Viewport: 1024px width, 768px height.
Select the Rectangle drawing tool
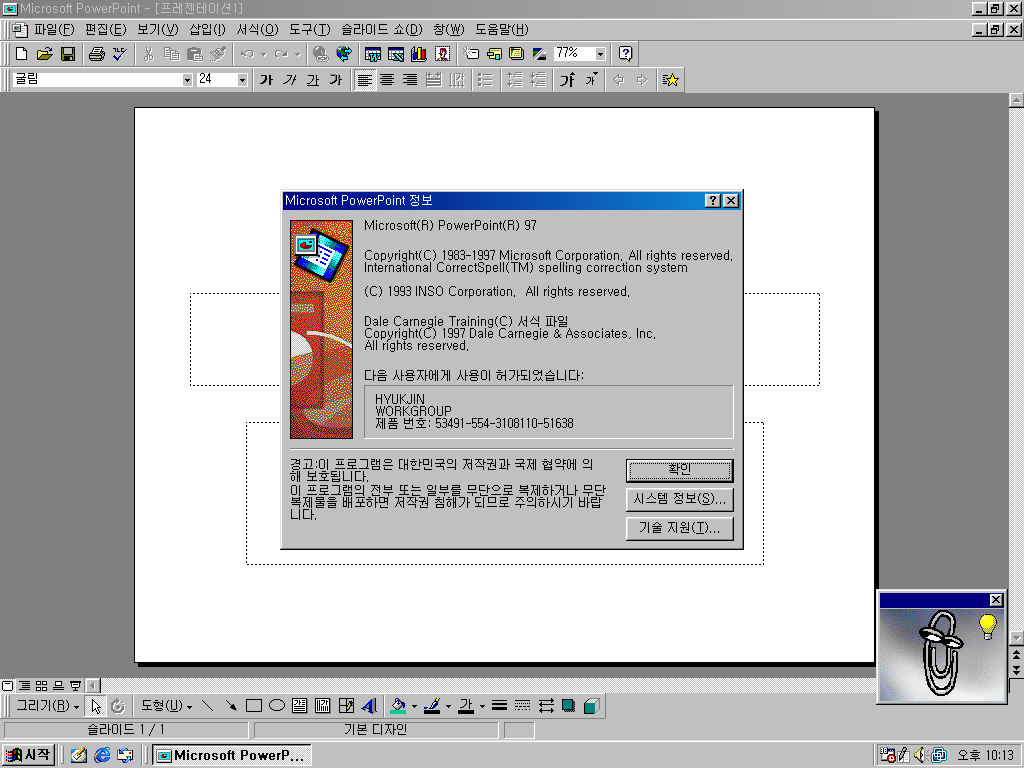[x=253, y=706]
